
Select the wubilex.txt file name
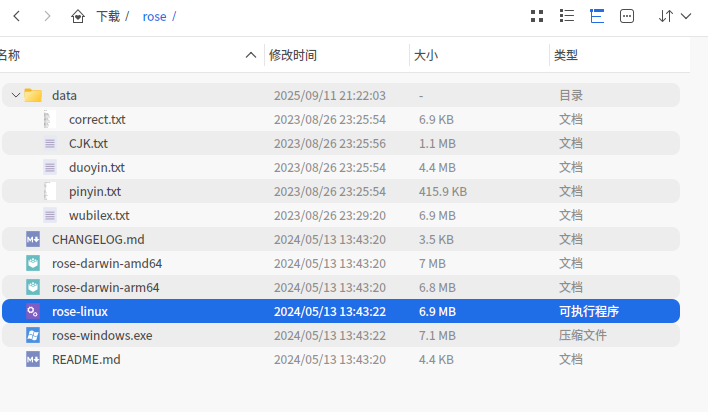point(99,215)
